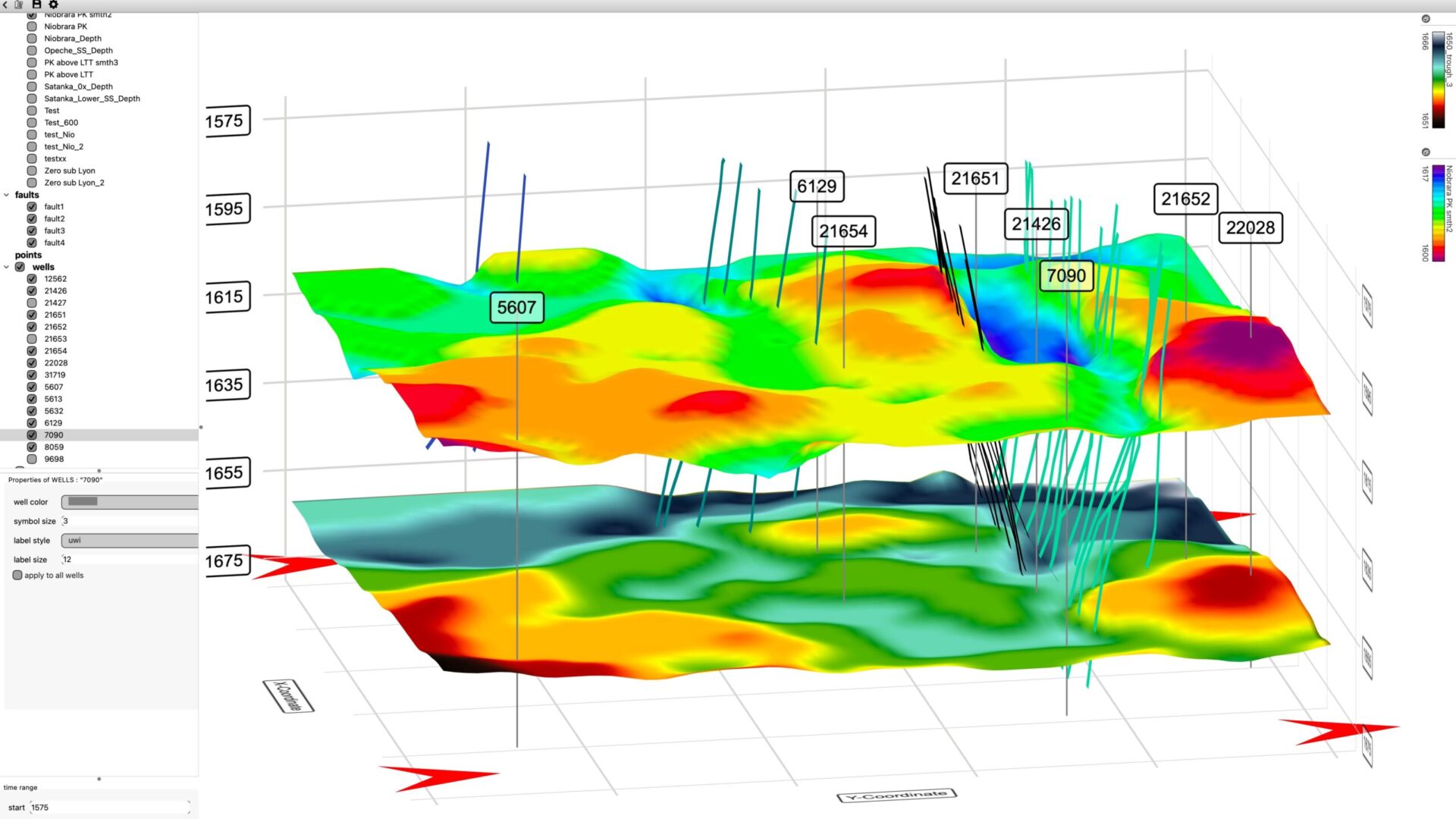Open the well color swatch

tap(129, 502)
